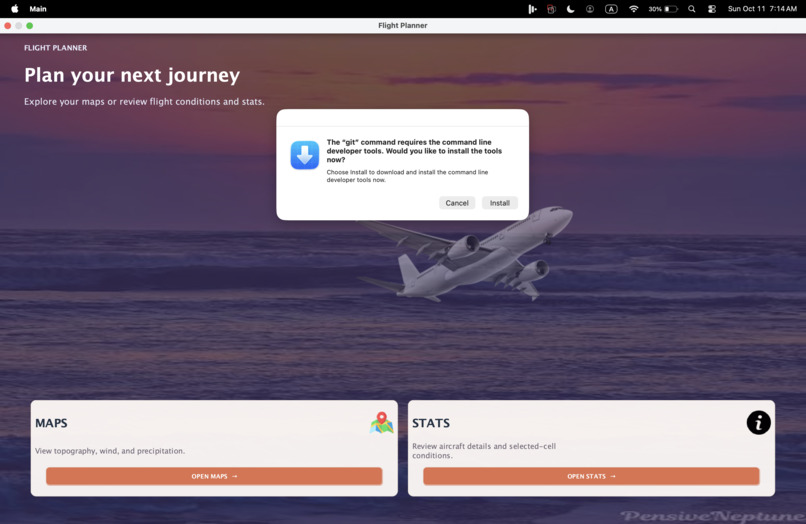Click the keyboard input source A icon
This screenshot has width=806, height=524.
pos(611,9)
